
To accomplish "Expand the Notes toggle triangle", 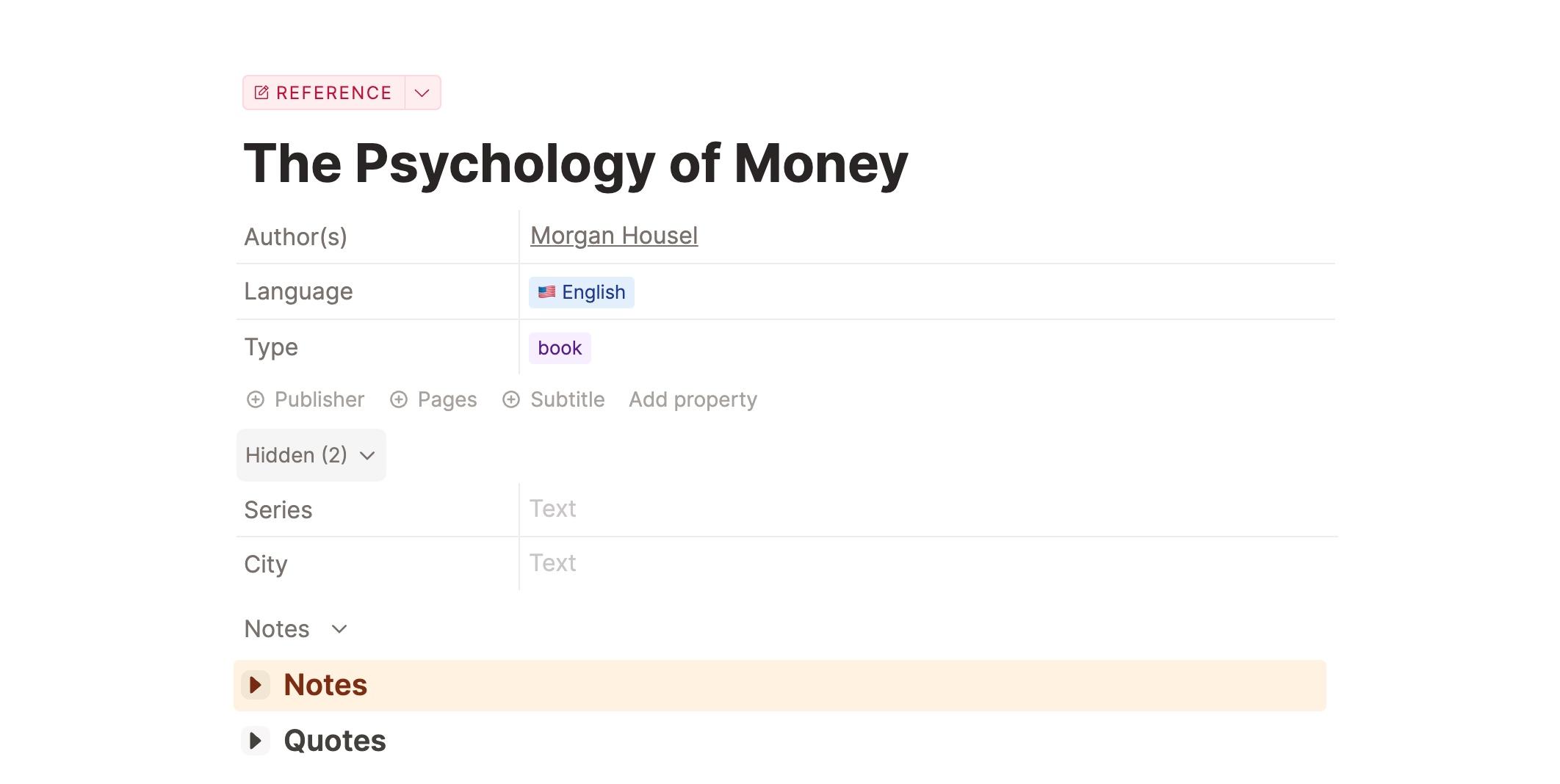I will pyautogui.click(x=256, y=685).
